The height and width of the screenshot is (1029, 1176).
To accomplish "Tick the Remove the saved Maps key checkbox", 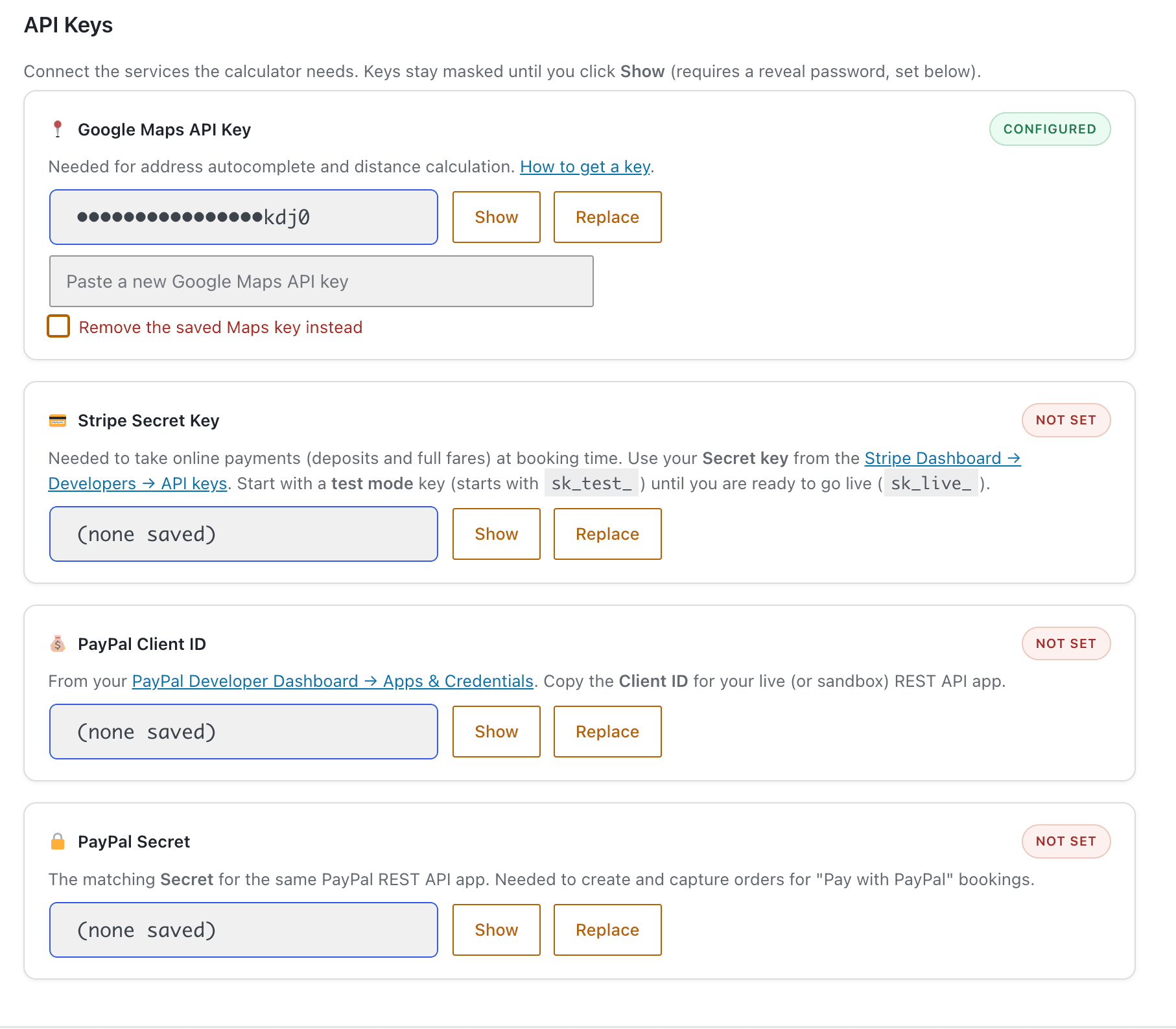I will (x=58, y=326).
